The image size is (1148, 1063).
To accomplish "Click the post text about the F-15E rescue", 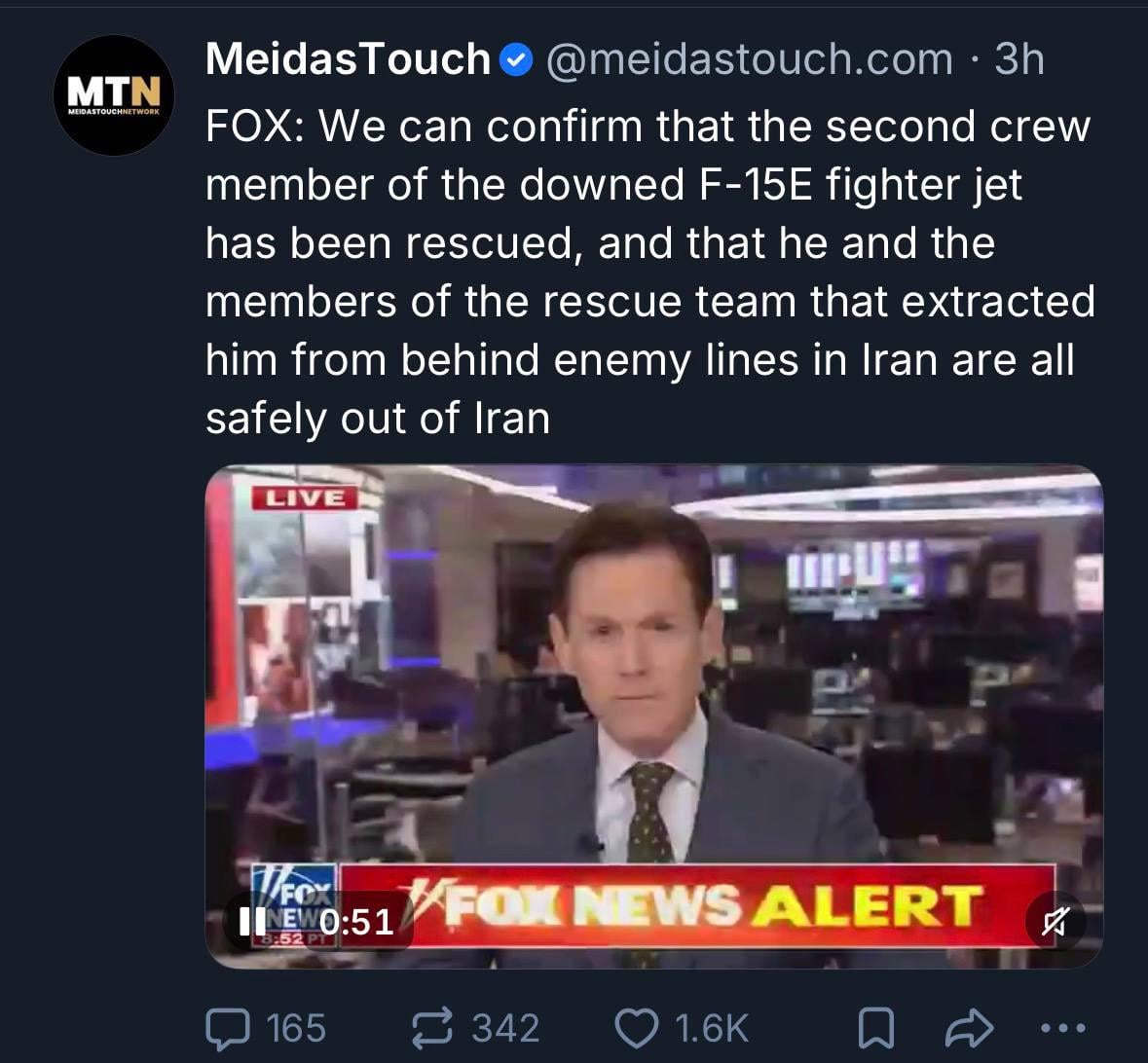I will [648, 272].
